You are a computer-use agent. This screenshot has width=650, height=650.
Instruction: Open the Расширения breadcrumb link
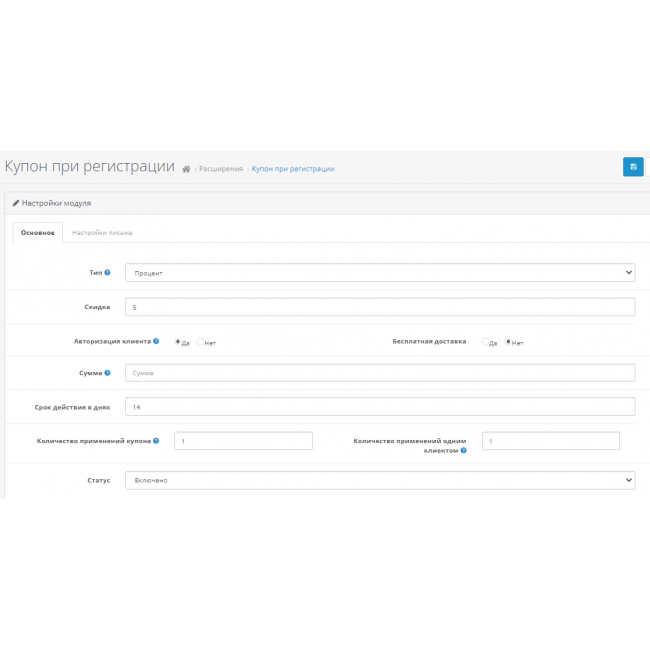[220, 169]
